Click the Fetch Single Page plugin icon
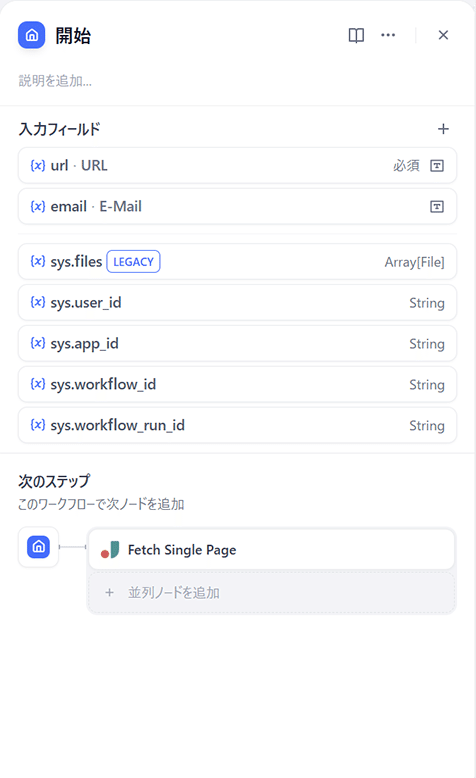The image size is (476, 778). click(110, 550)
